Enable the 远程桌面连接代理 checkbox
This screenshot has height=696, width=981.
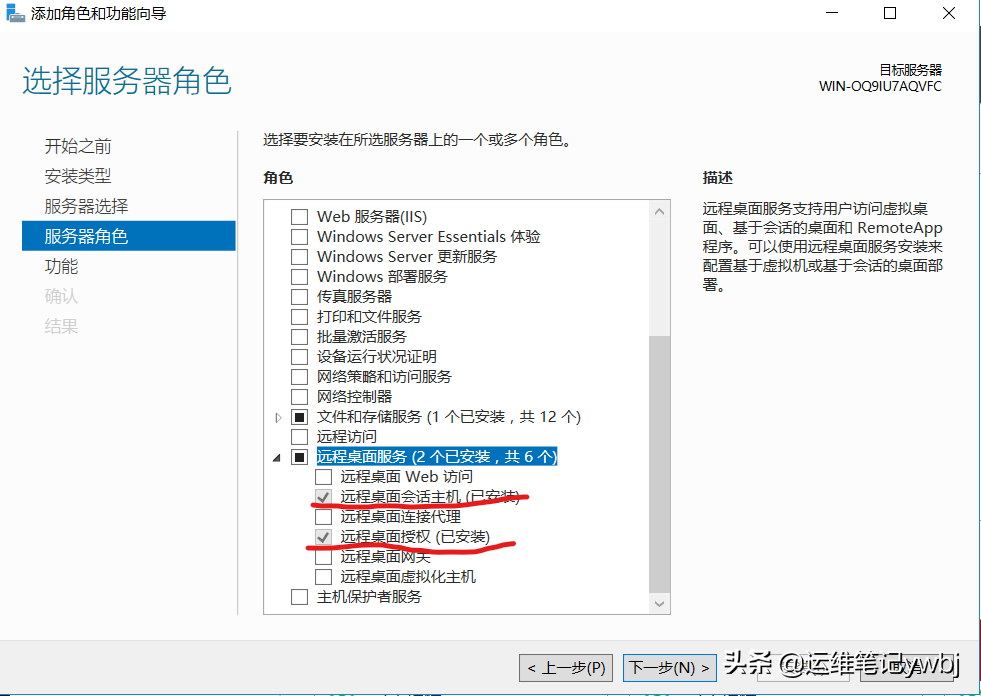point(323,517)
